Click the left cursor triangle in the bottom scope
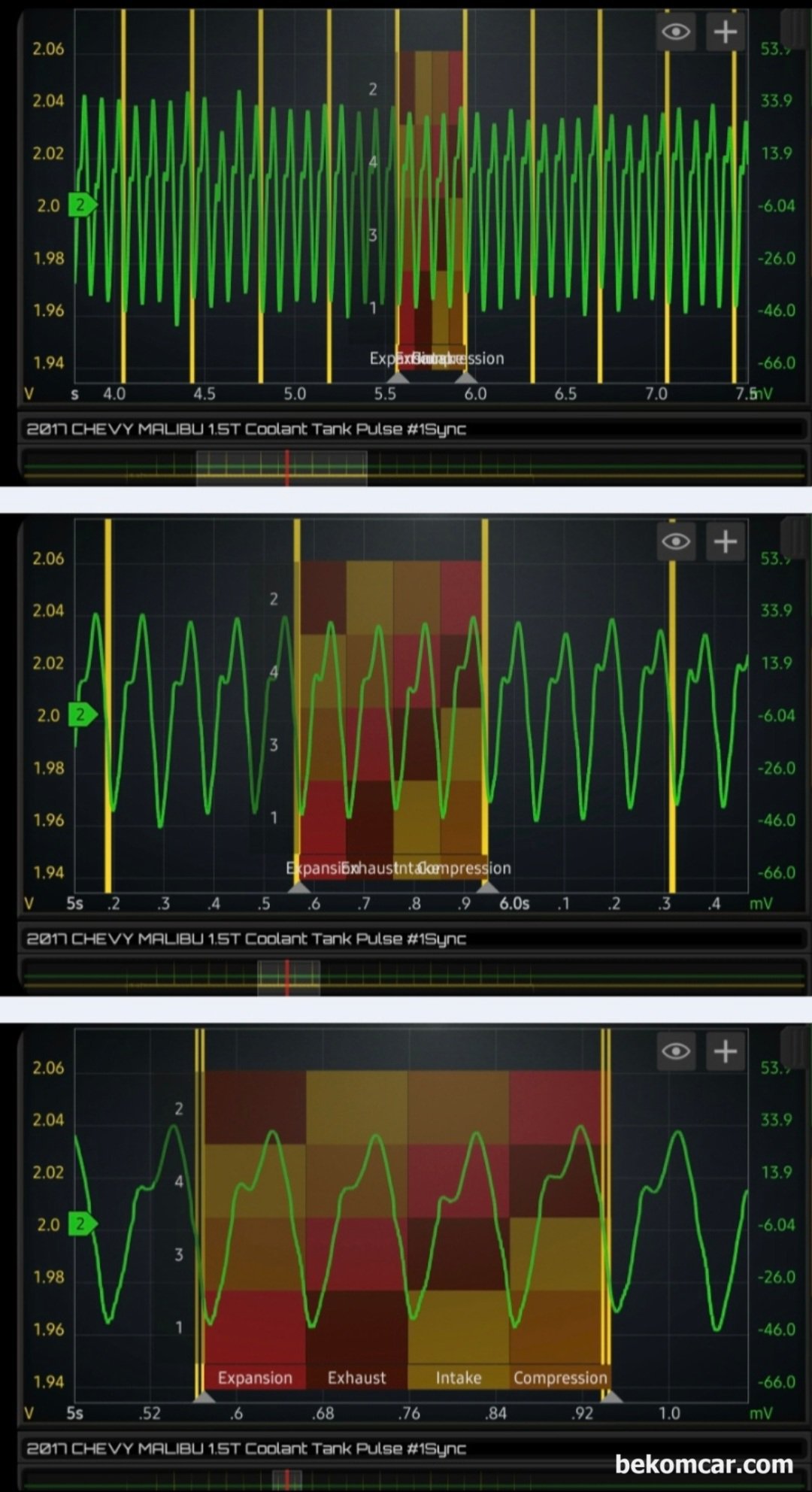Screen dimensions: 812x1492 (204, 1396)
